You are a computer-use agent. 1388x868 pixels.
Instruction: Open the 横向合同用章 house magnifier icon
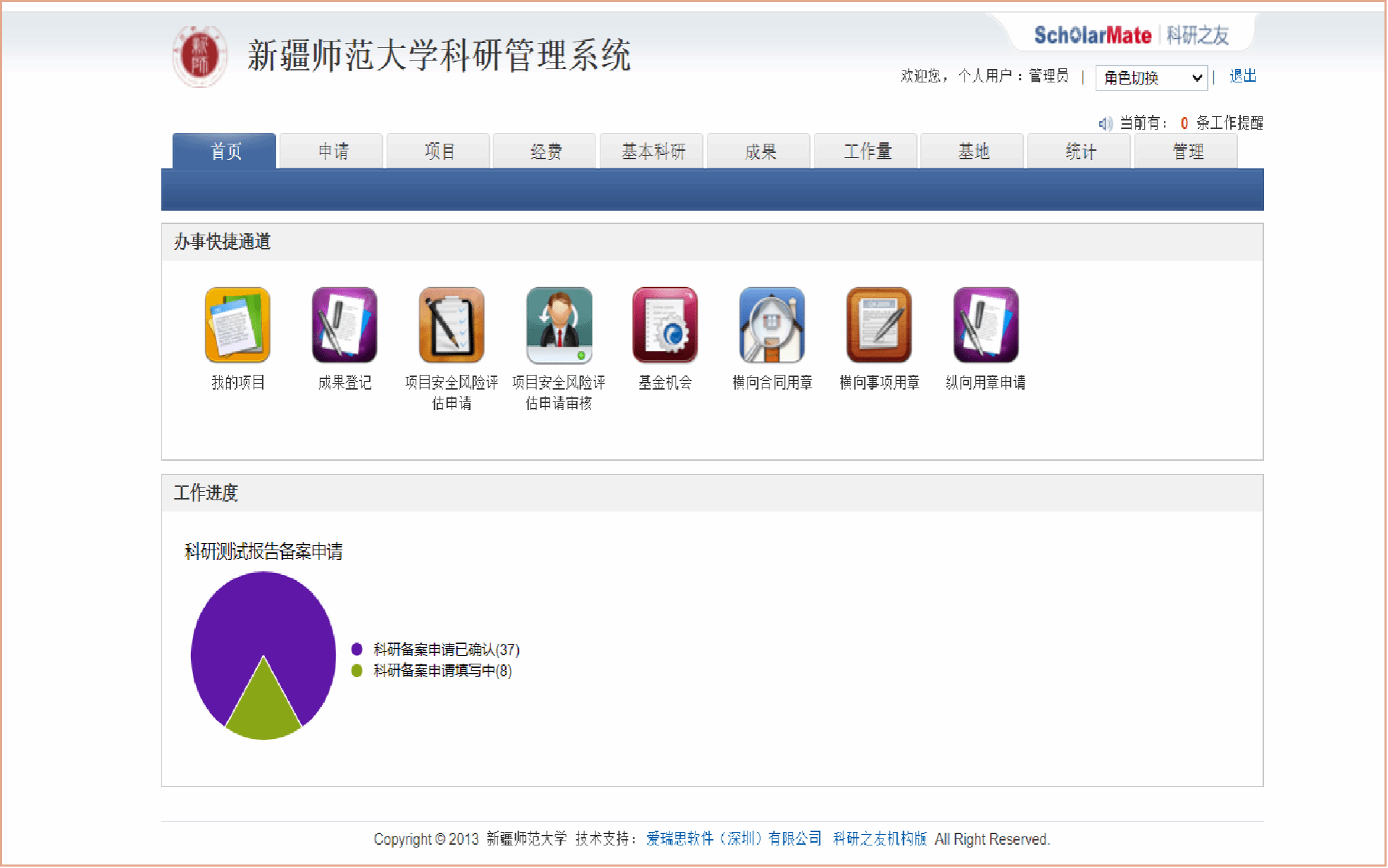pyautogui.click(x=772, y=325)
